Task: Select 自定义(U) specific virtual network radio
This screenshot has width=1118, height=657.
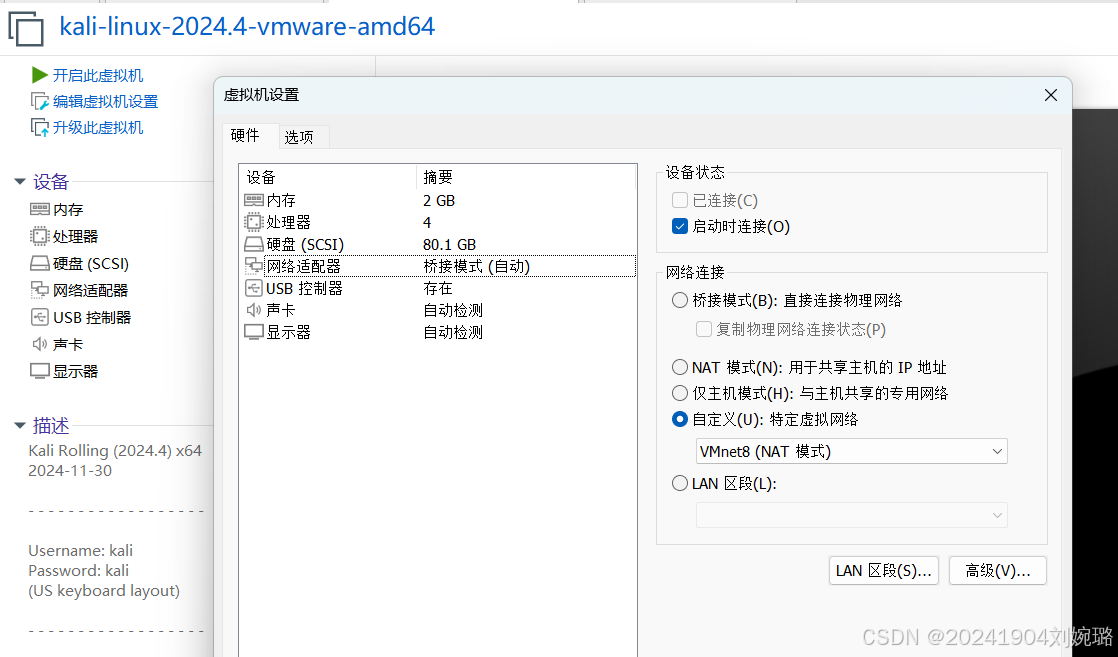Action: point(679,419)
